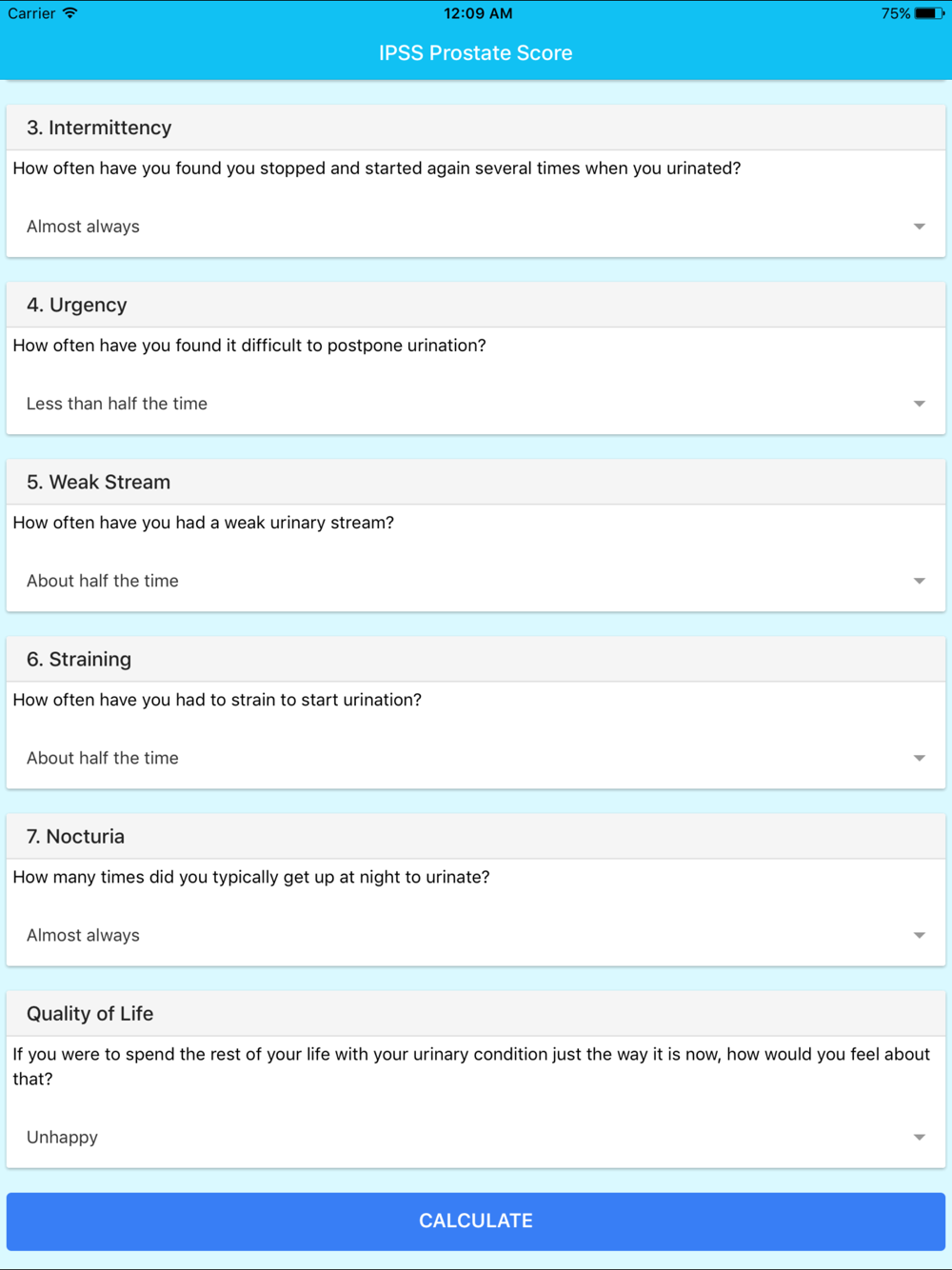Tap the 12:09 AM clock in status bar

tap(478, 13)
